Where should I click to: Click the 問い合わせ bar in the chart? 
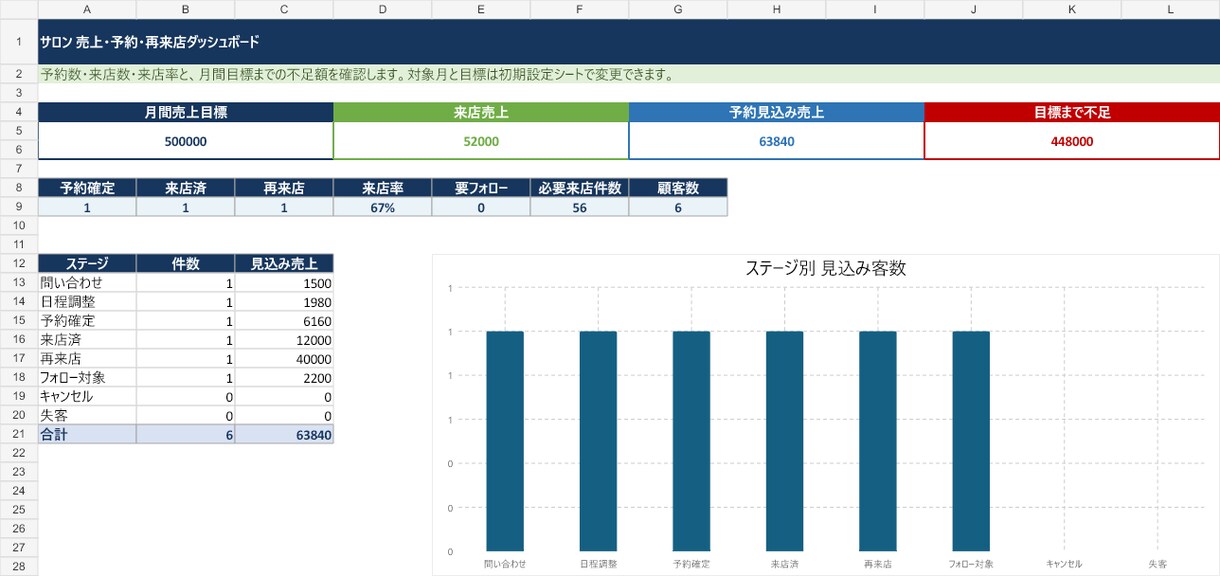pyautogui.click(x=505, y=441)
